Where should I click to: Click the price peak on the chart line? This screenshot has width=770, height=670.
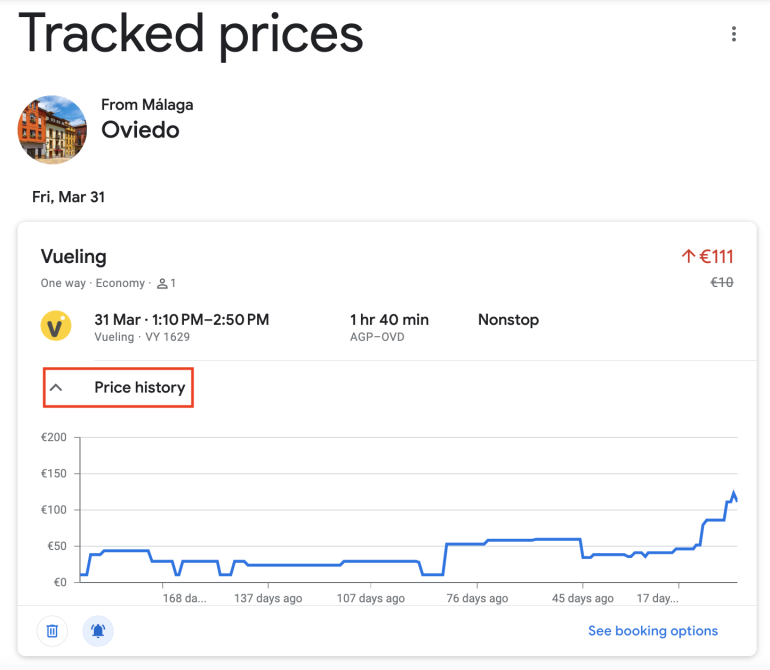pyautogui.click(x=733, y=493)
